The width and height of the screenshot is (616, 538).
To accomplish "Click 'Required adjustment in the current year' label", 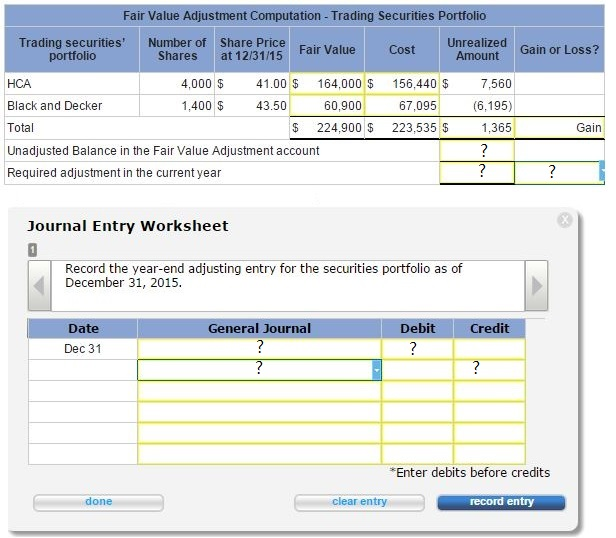I will [114, 173].
